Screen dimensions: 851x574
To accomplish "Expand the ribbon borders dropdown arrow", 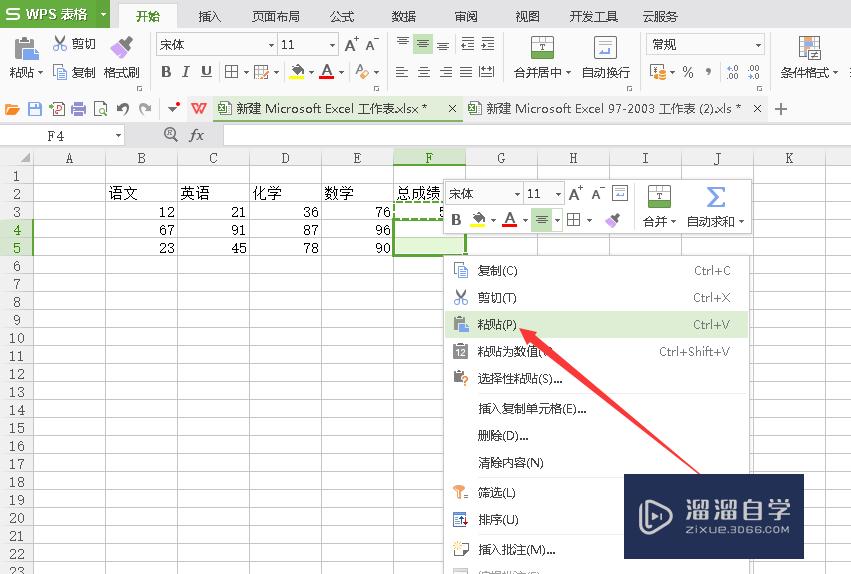I will [246, 72].
